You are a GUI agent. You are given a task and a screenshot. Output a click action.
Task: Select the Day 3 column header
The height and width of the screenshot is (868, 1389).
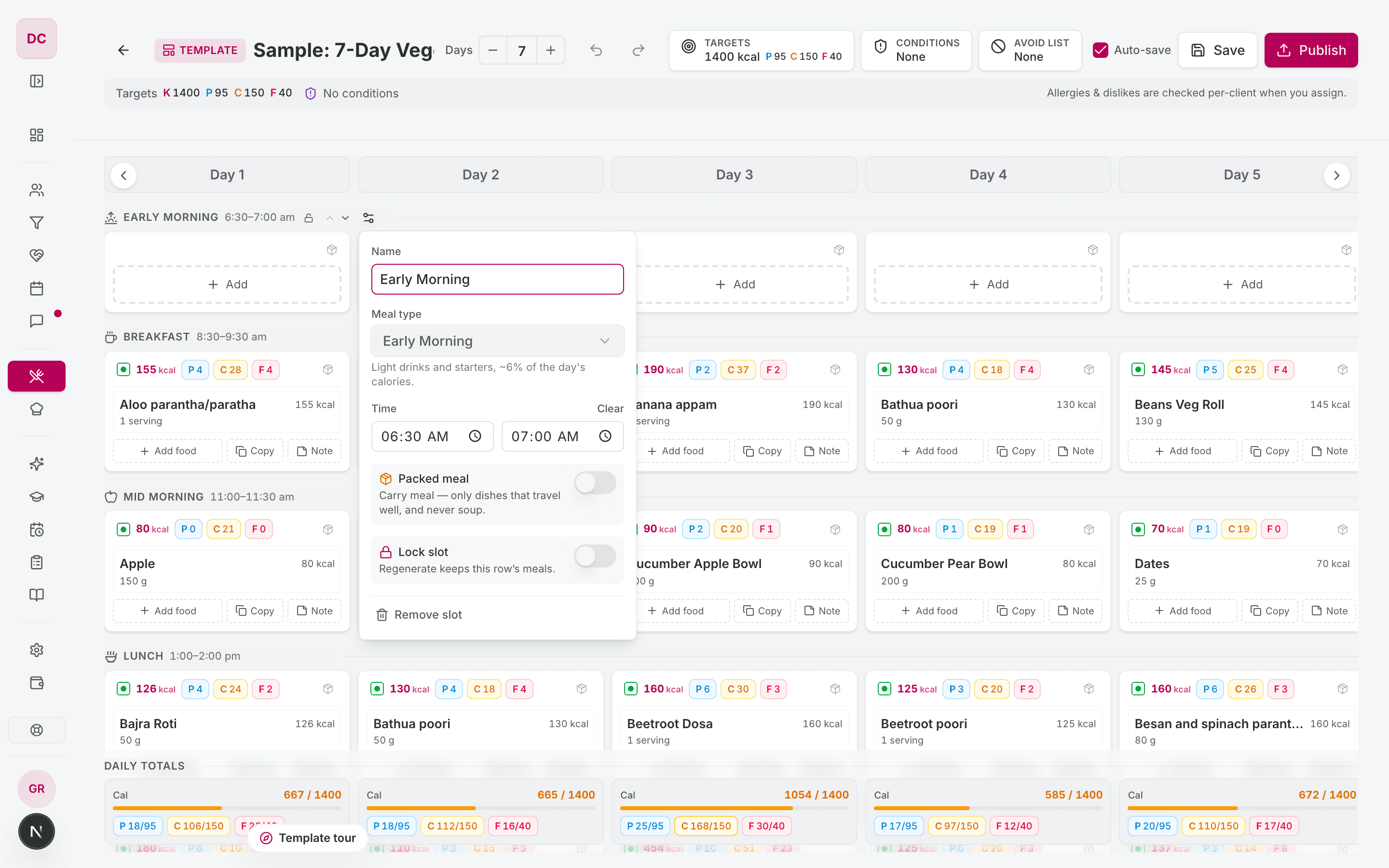coord(734,175)
